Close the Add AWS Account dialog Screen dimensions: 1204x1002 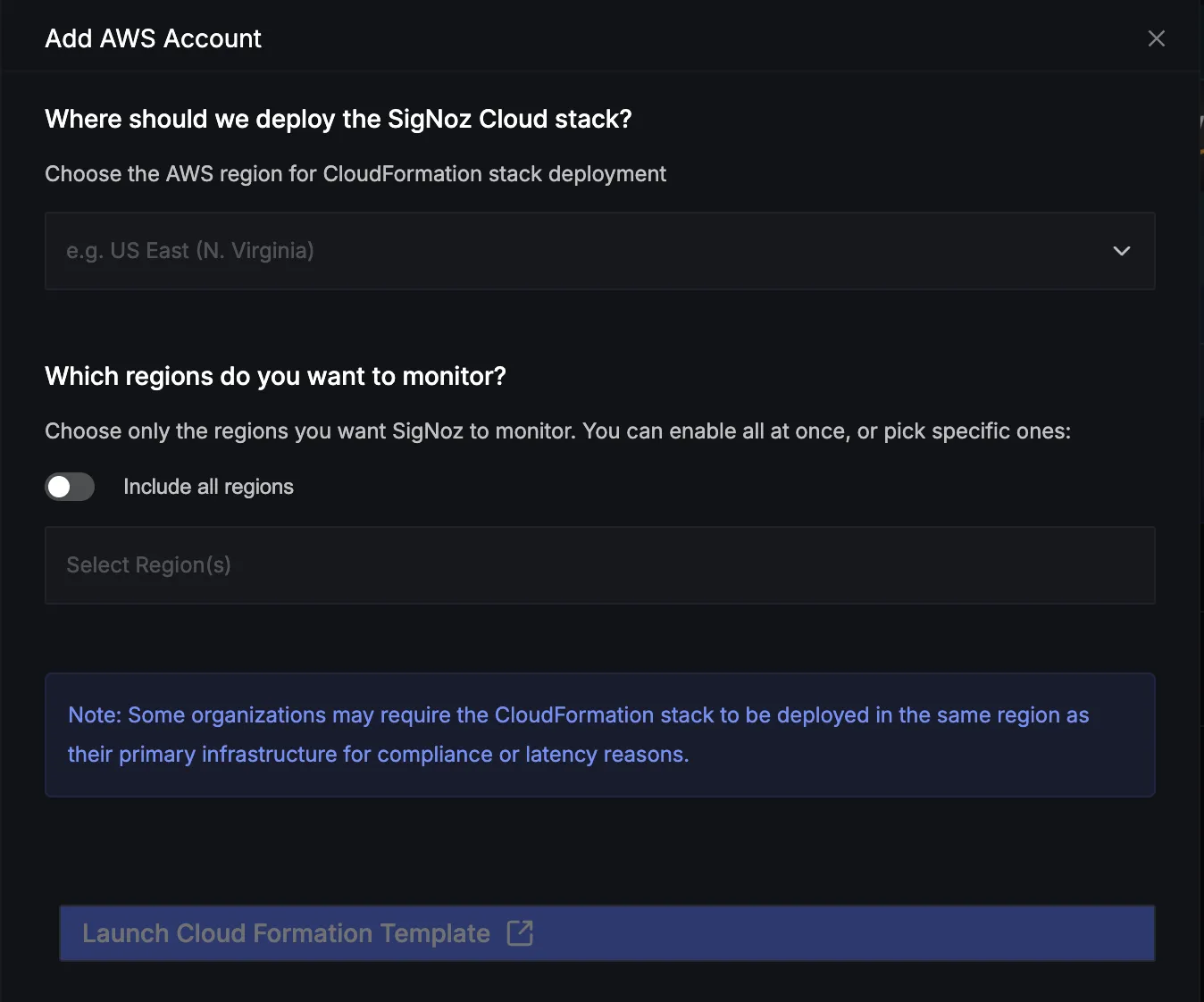point(1156,38)
